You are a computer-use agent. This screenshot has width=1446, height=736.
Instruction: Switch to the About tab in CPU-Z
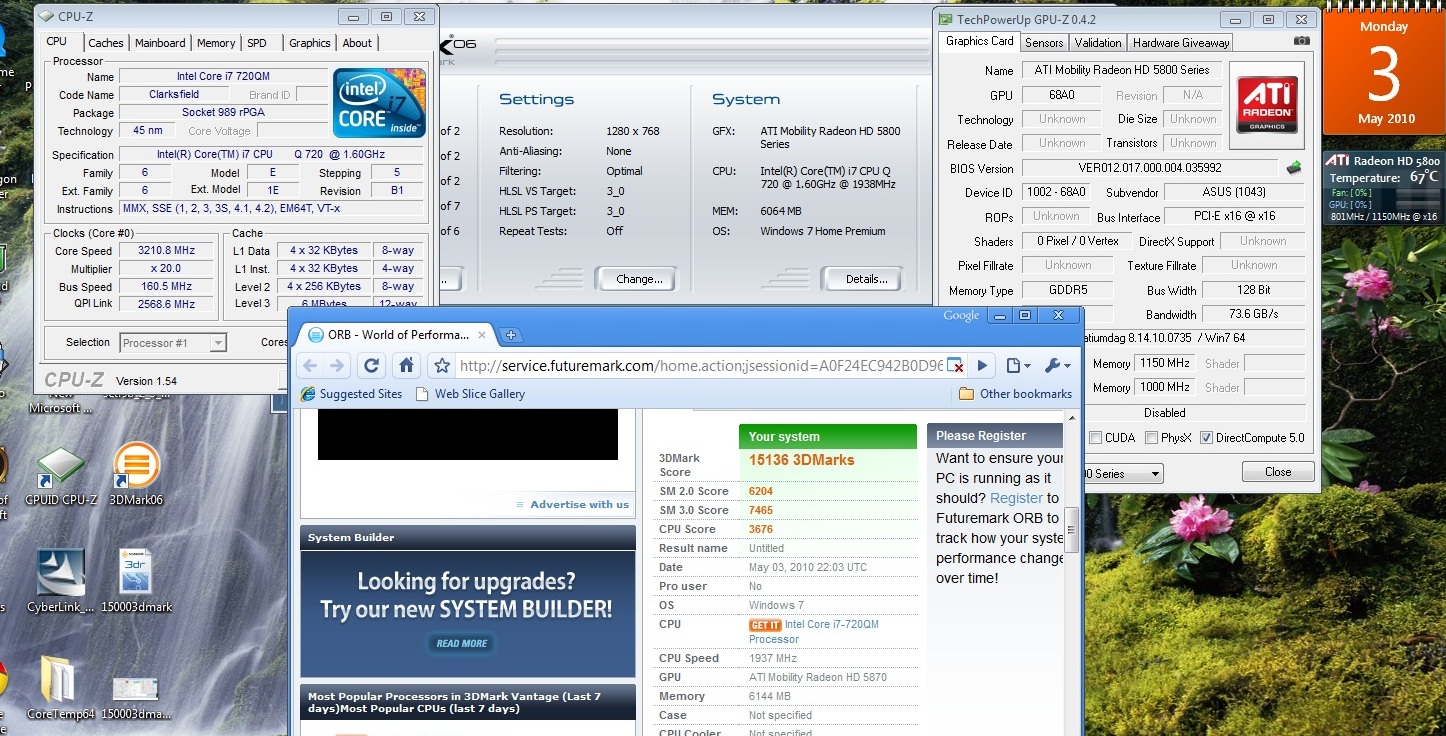pos(357,43)
